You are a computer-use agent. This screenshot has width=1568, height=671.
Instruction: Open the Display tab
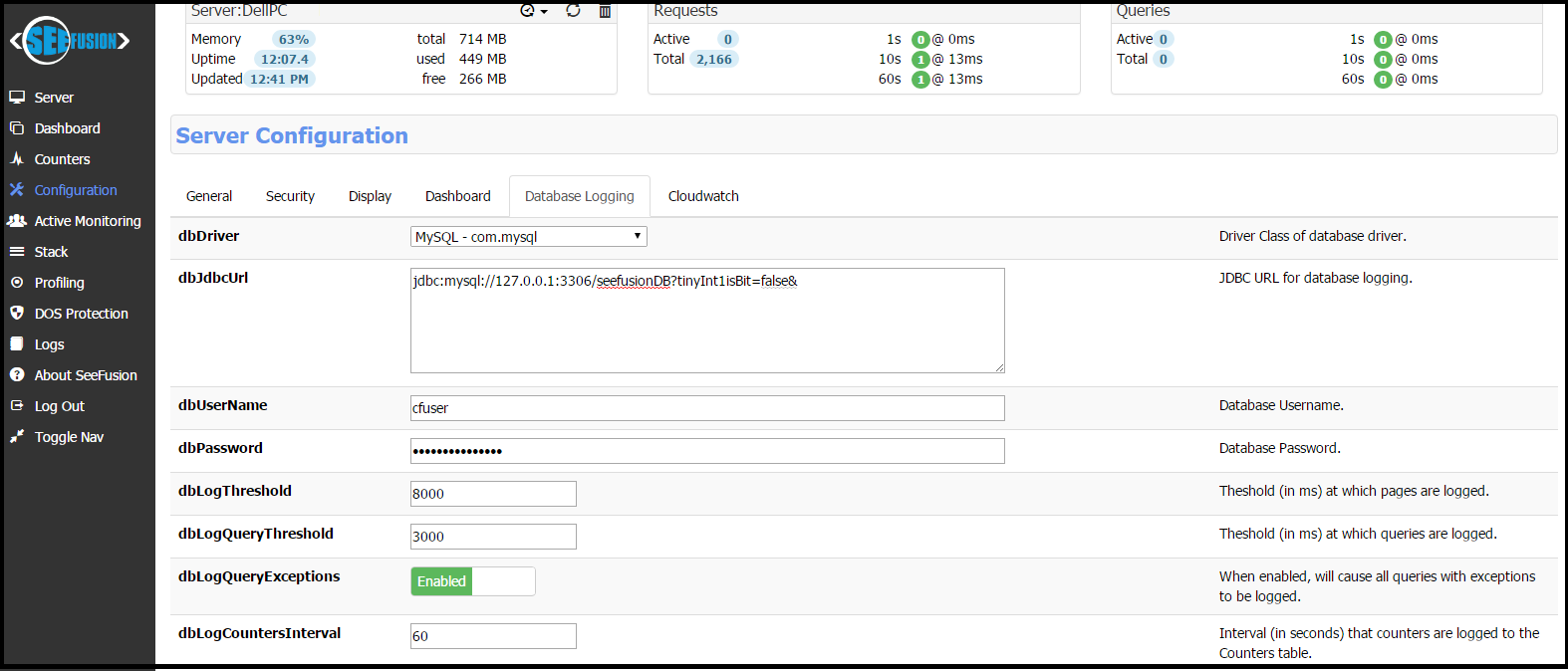370,196
